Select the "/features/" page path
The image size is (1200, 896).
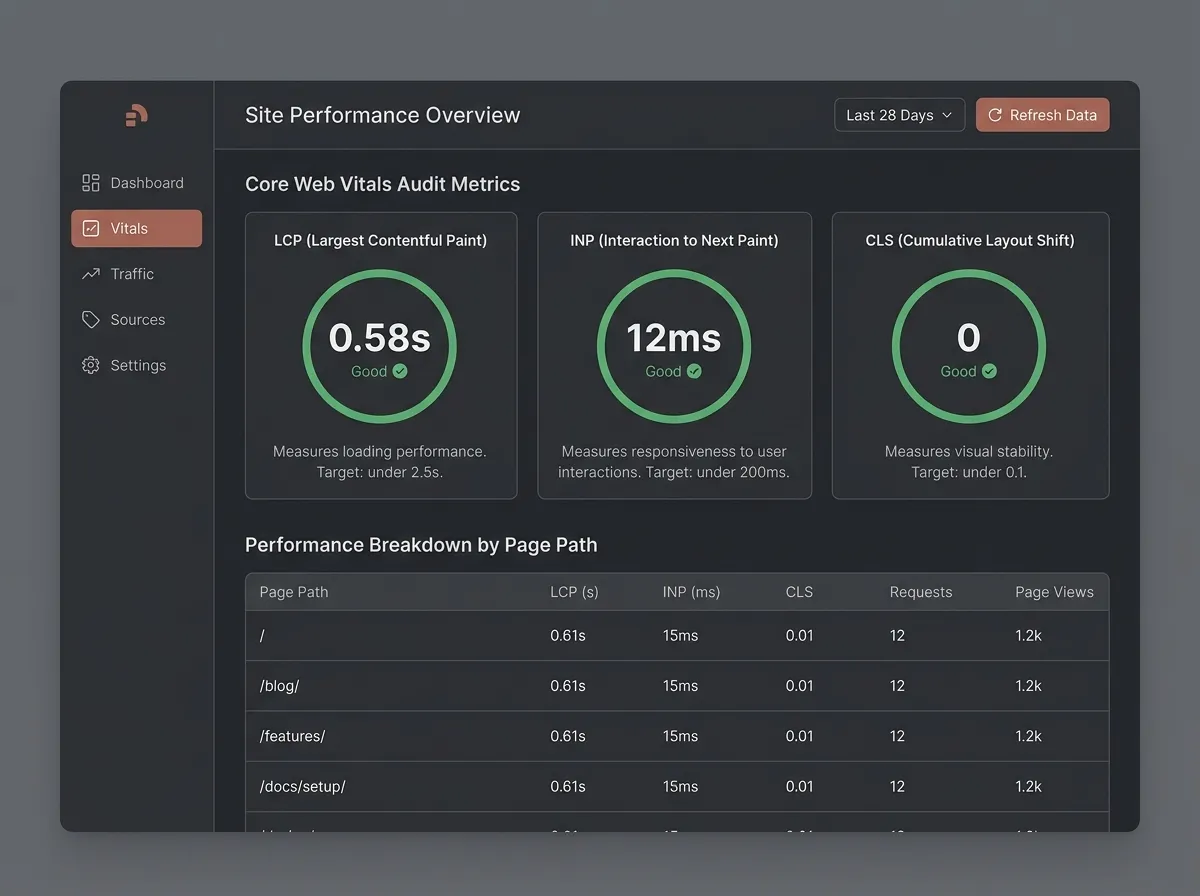click(x=292, y=736)
